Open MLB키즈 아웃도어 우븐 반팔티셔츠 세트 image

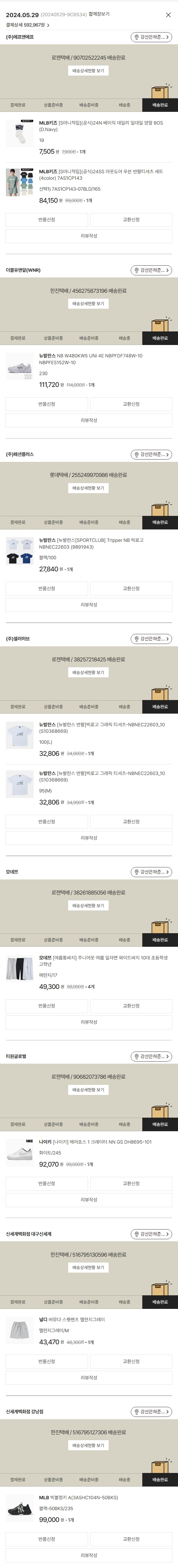19,182
